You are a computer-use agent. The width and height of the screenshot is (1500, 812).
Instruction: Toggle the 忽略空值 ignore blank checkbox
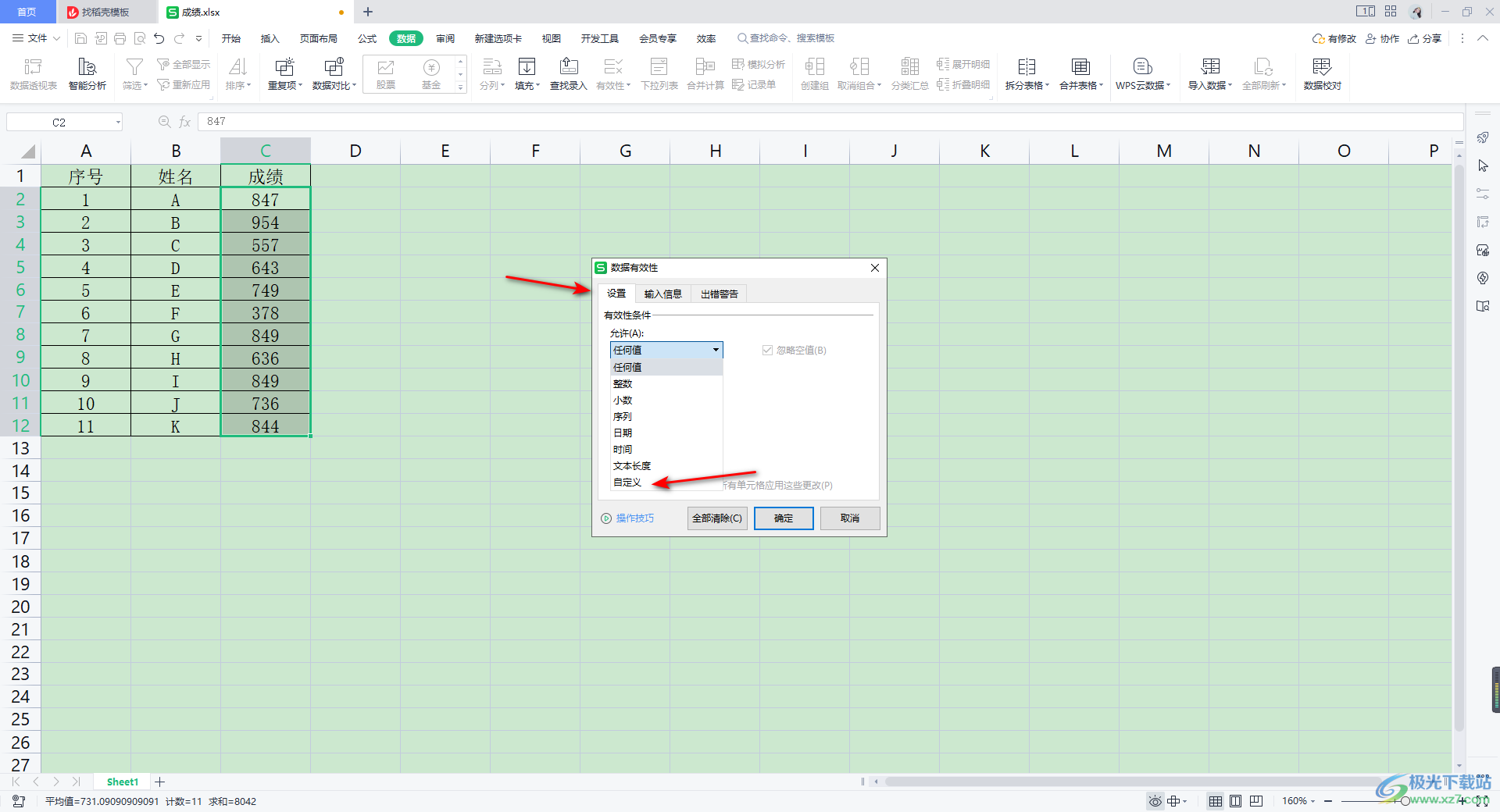point(767,351)
